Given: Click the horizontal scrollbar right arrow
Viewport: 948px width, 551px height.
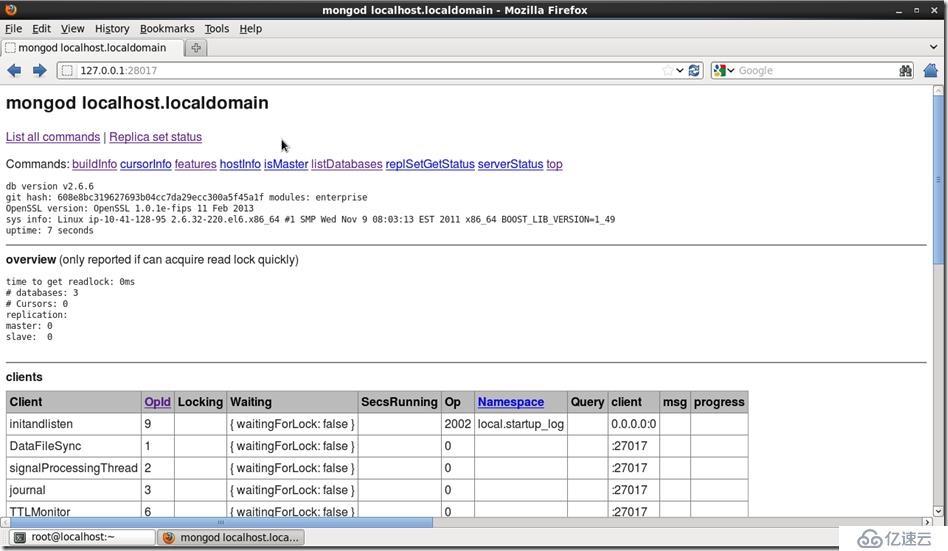Looking at the screenshot, I should pyautogui.click(x=927, y=522).
